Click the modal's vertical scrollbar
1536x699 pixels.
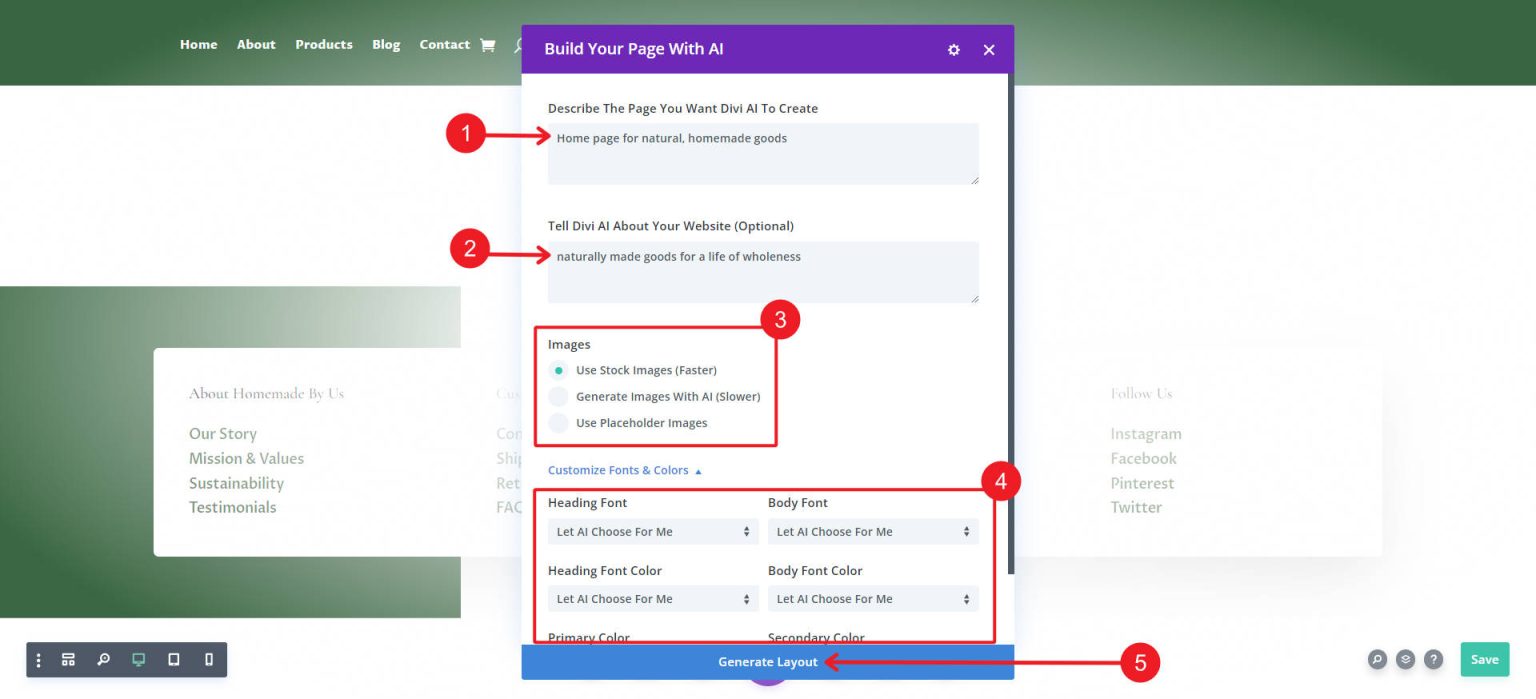1011,324
